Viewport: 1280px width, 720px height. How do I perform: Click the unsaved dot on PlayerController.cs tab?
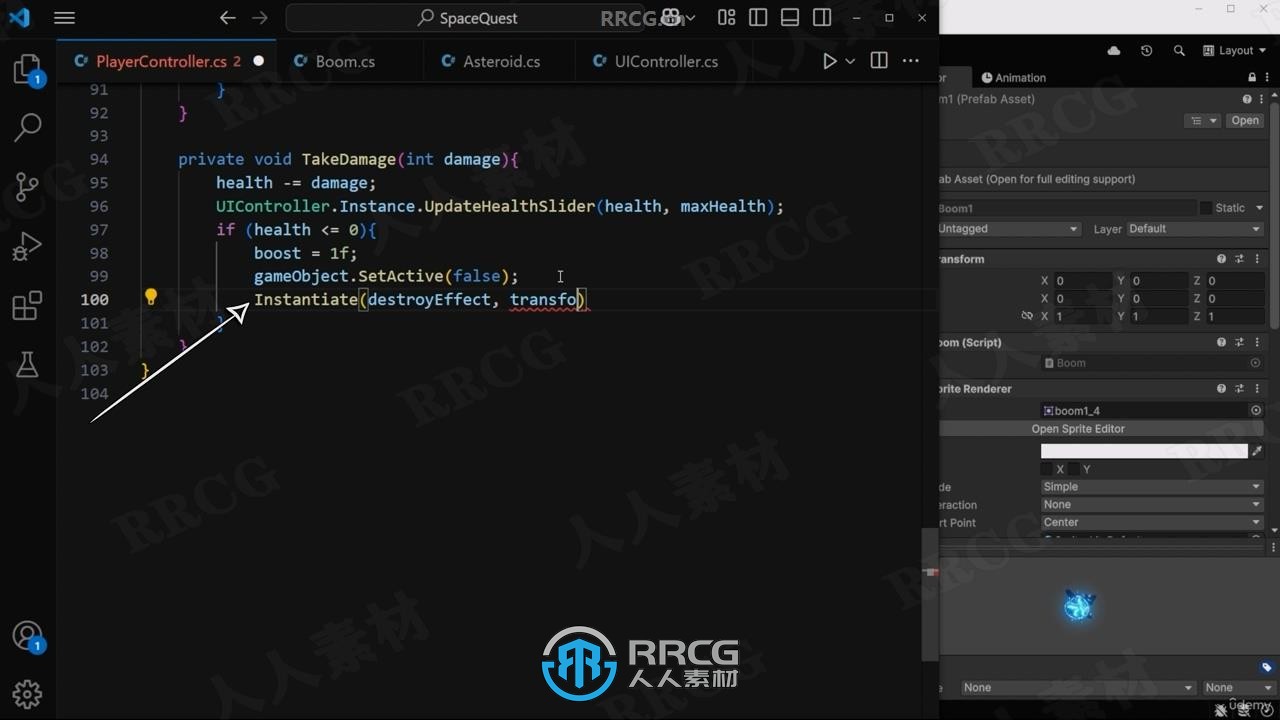[259, 61]
